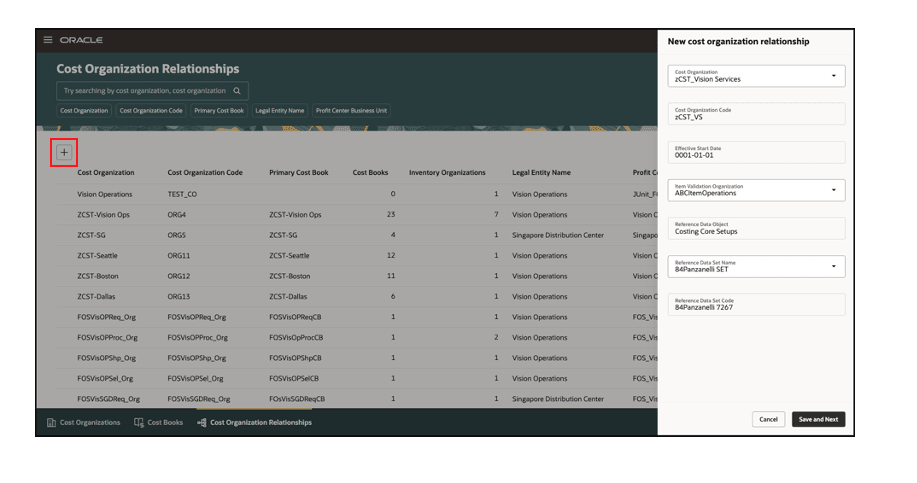Viewport: 917px width, 483px height.
Task: Select the FOSVisSGDReq_Org cost organization cell
Action: [x=108, y=399]
